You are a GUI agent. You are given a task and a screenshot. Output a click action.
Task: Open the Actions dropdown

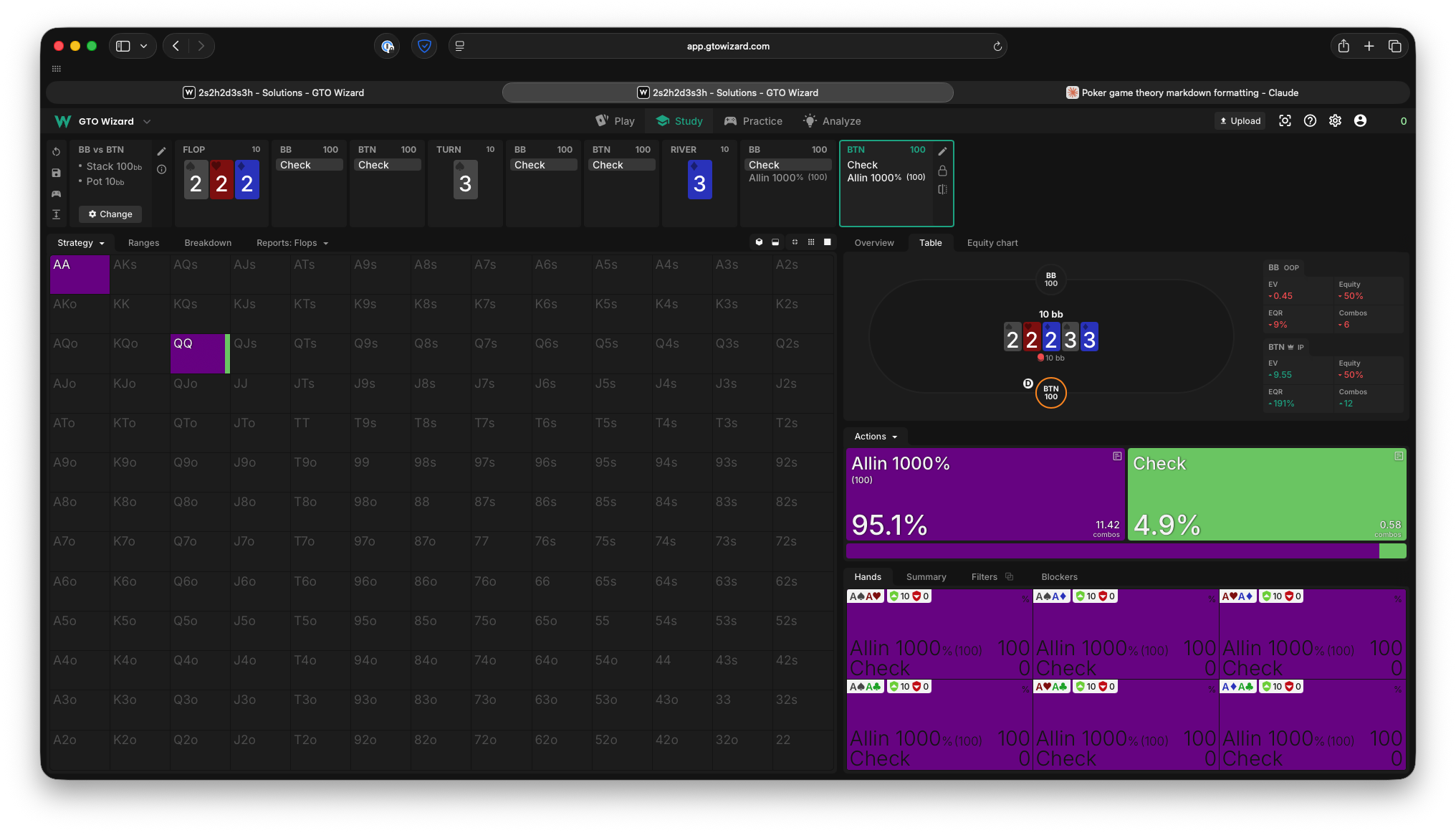875,437
